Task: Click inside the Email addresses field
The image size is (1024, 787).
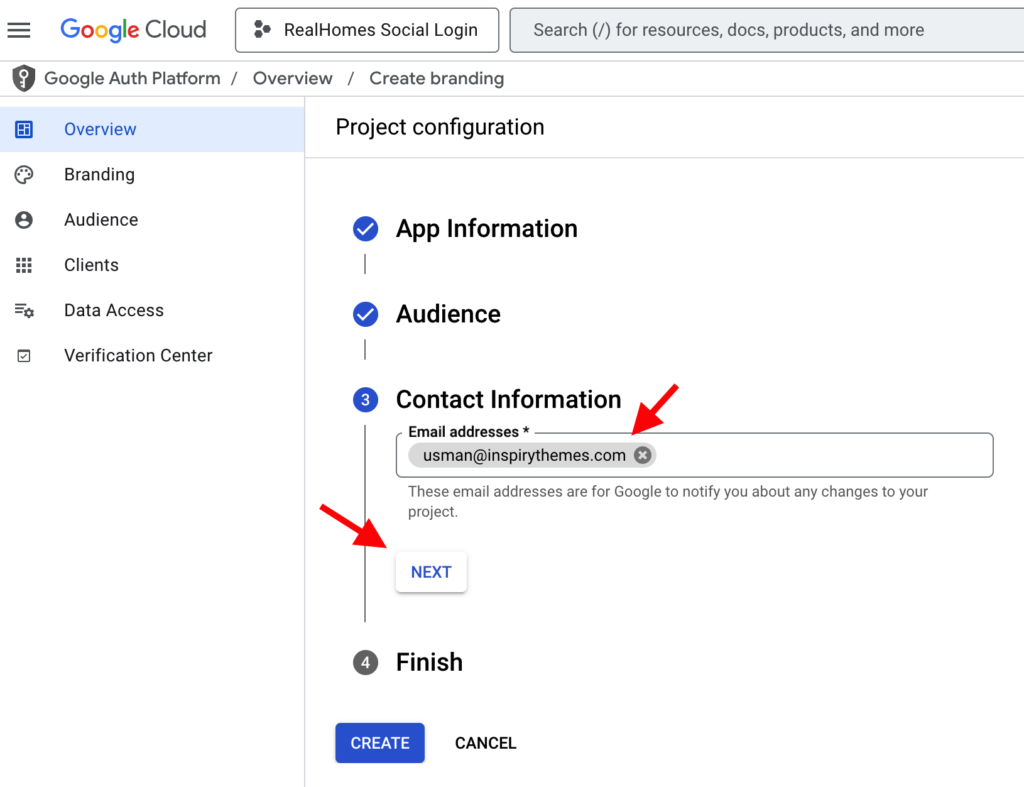Action: [x=694, y=455]
